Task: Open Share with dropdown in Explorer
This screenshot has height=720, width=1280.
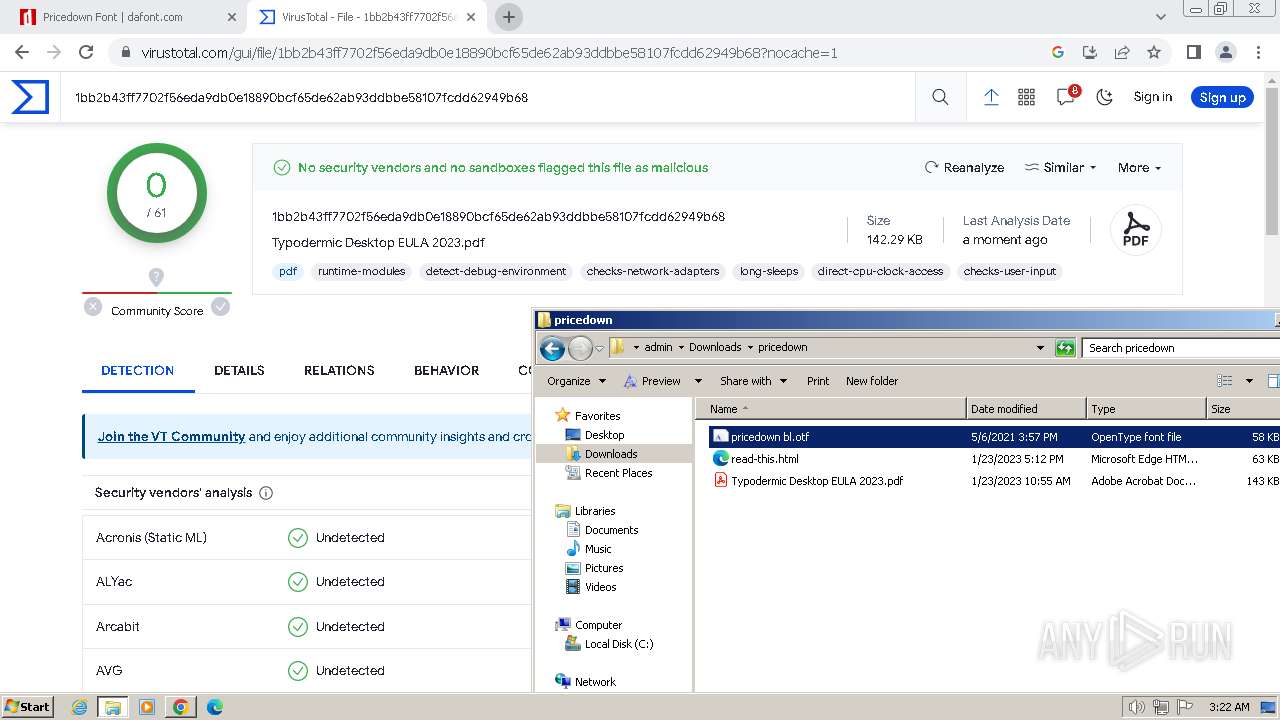Action: (753, 381)
